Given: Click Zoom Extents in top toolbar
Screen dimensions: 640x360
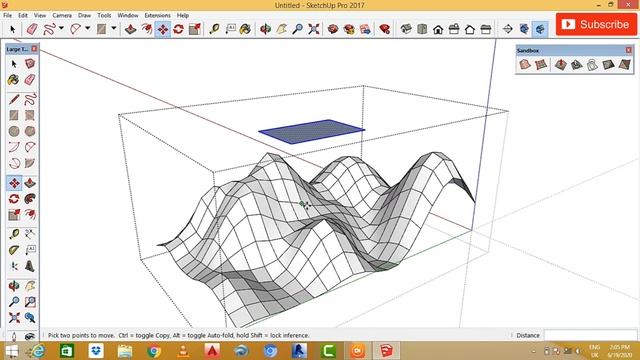Looking at the screenshot, I should 313,29.
